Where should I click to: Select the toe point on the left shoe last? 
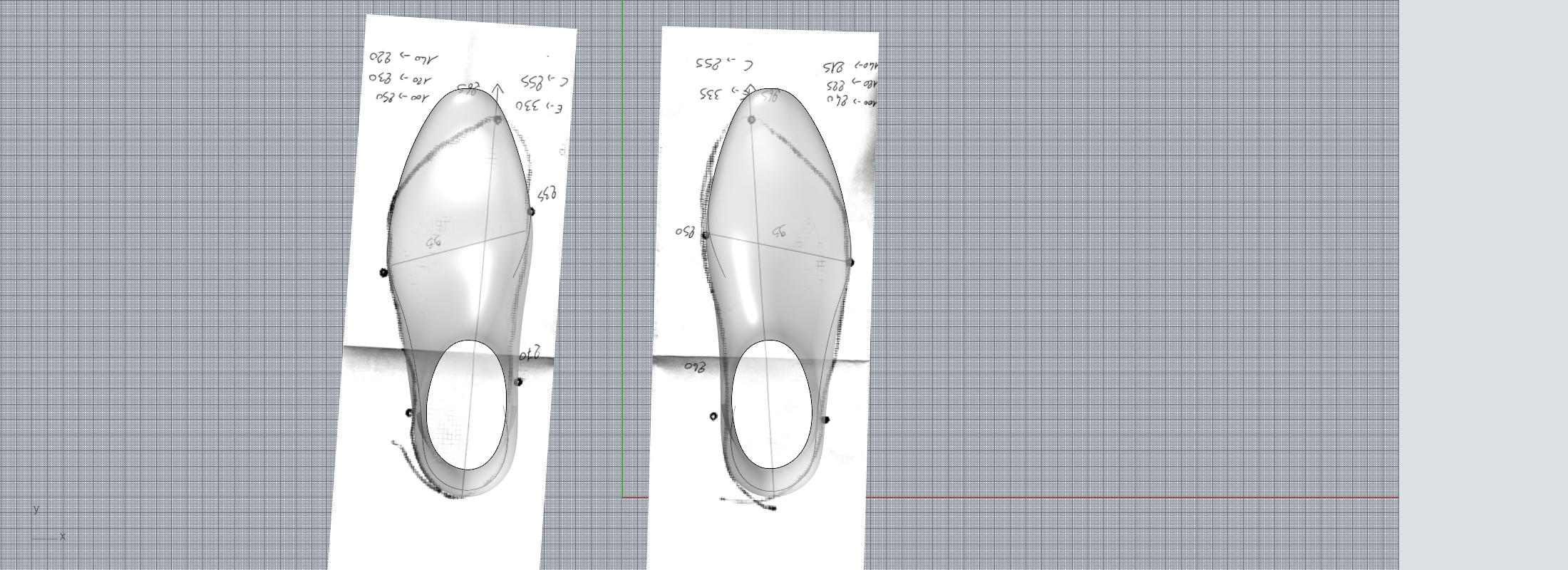tap(497, 120)
